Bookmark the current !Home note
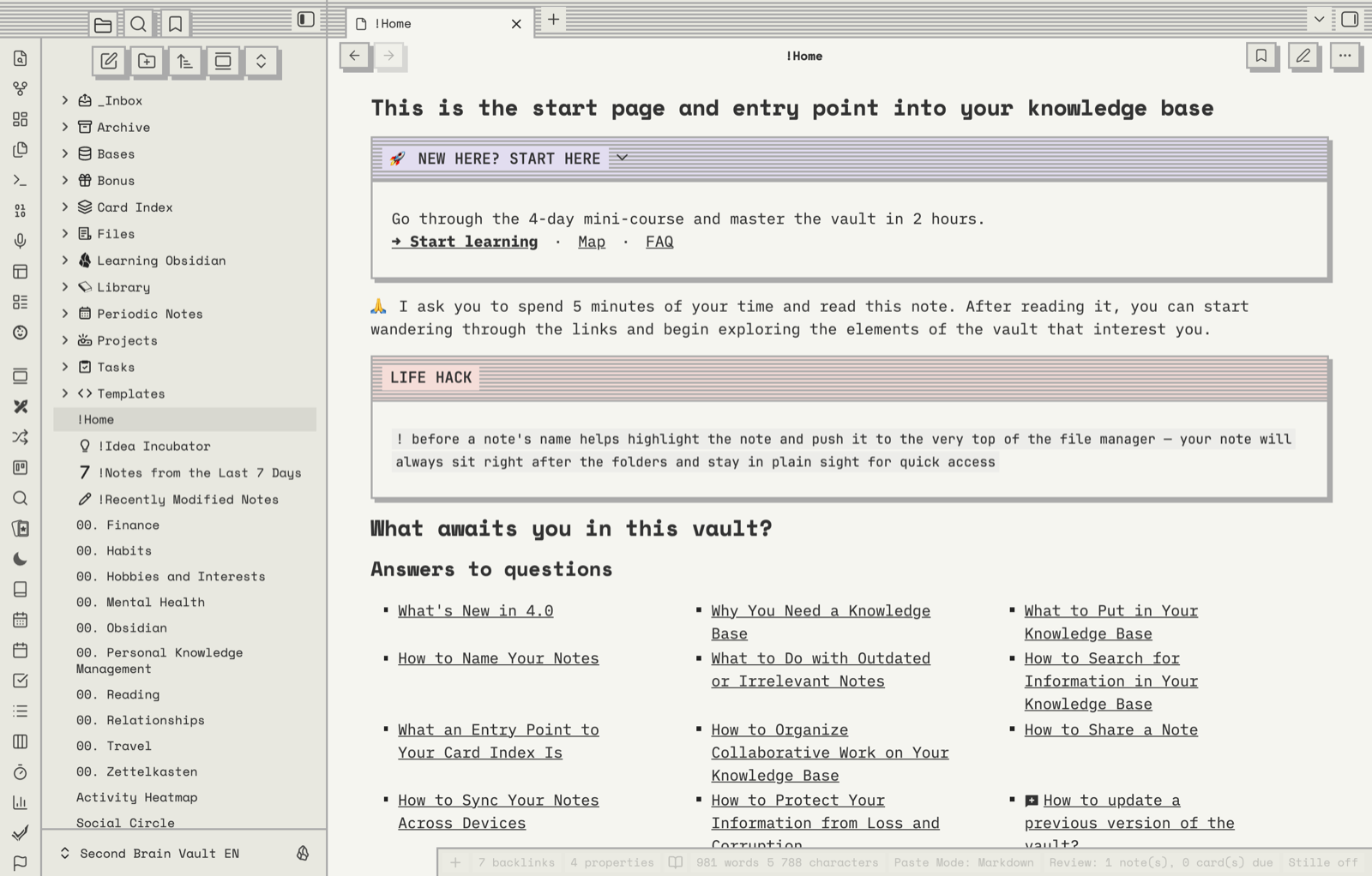 [1261, 56]
